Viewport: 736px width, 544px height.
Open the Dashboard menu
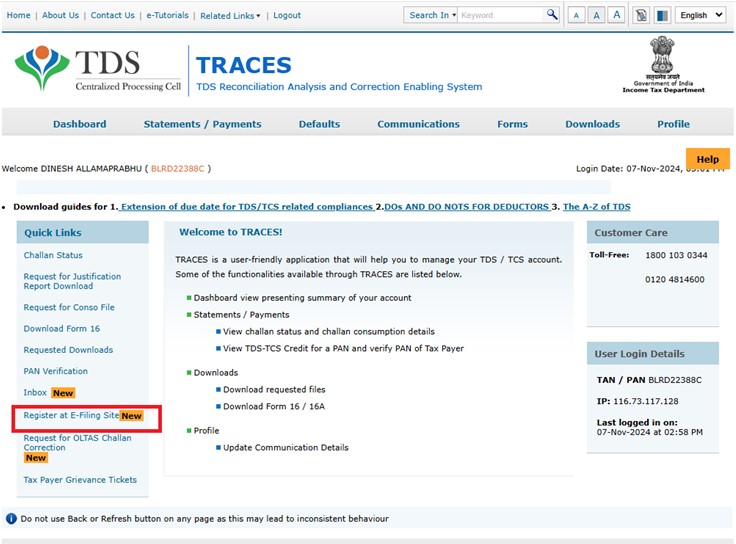[x=79, y=124]
